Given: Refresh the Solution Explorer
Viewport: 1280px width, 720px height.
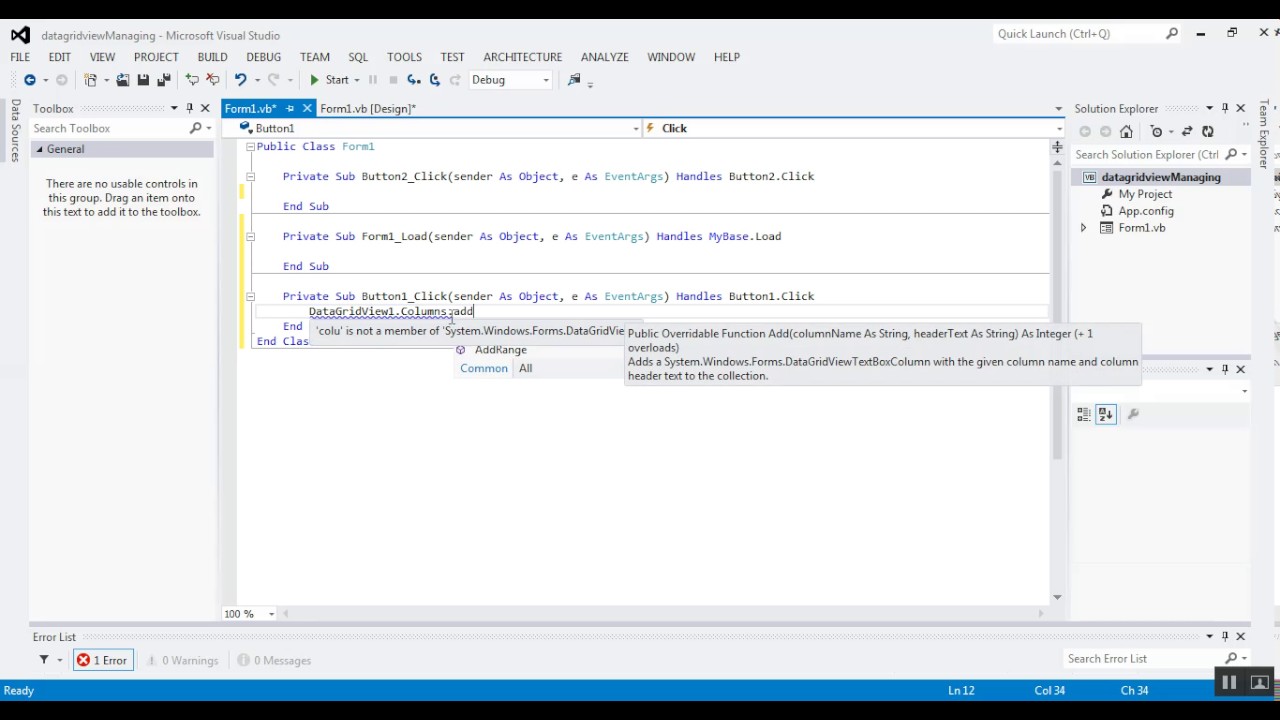Looking at the screenshot, I should 1208,131.
